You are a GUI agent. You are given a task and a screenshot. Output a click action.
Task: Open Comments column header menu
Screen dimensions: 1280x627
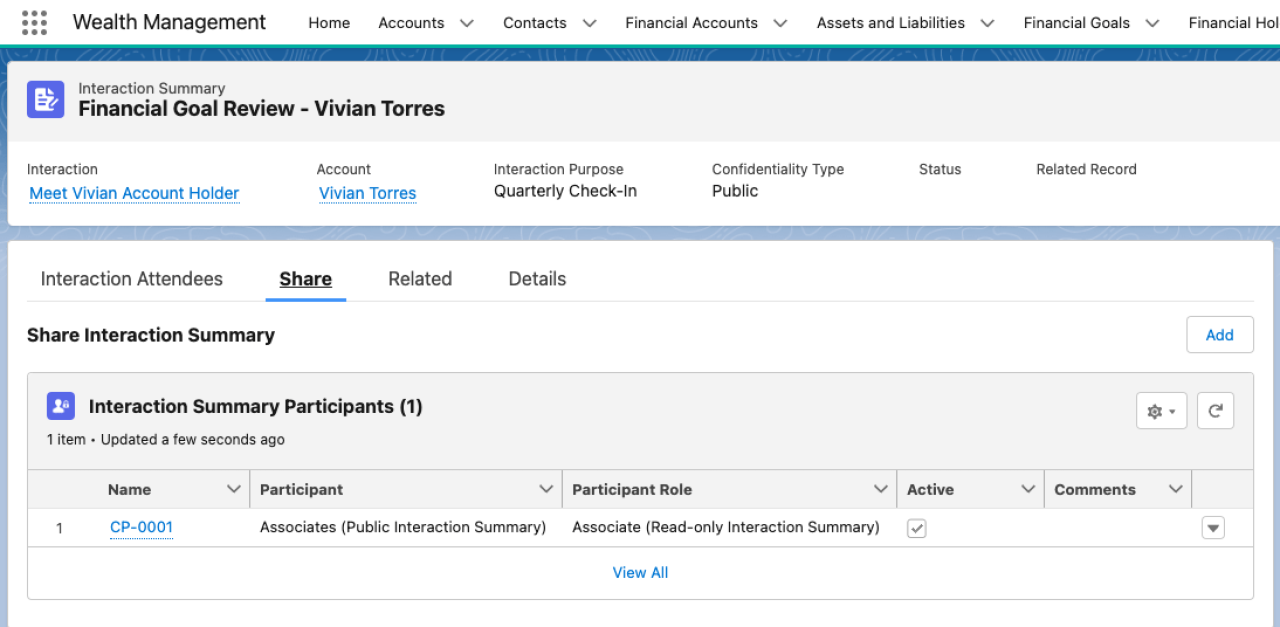pos(1176,489)
